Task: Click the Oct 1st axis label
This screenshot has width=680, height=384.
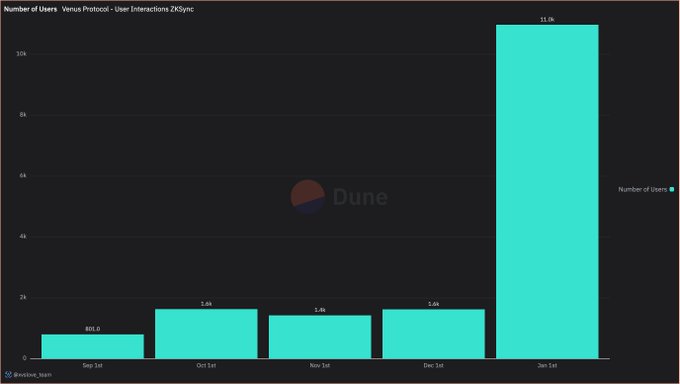Action: [x=206, y=365]
